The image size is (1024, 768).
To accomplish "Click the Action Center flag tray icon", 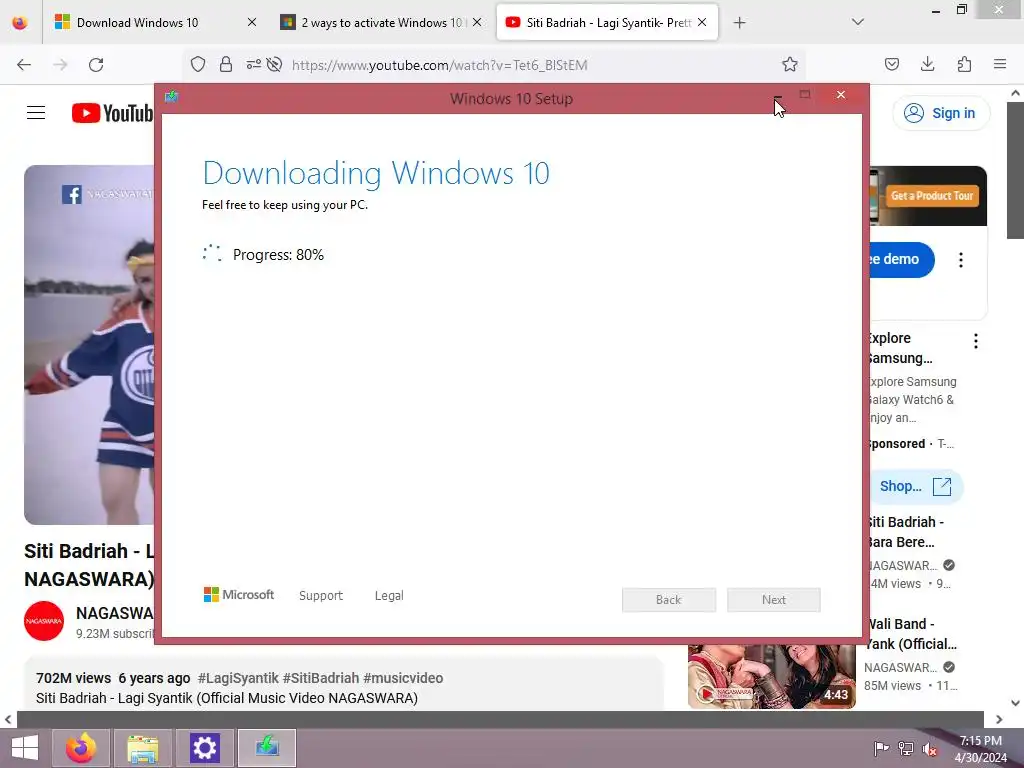I will pos(881,749).
